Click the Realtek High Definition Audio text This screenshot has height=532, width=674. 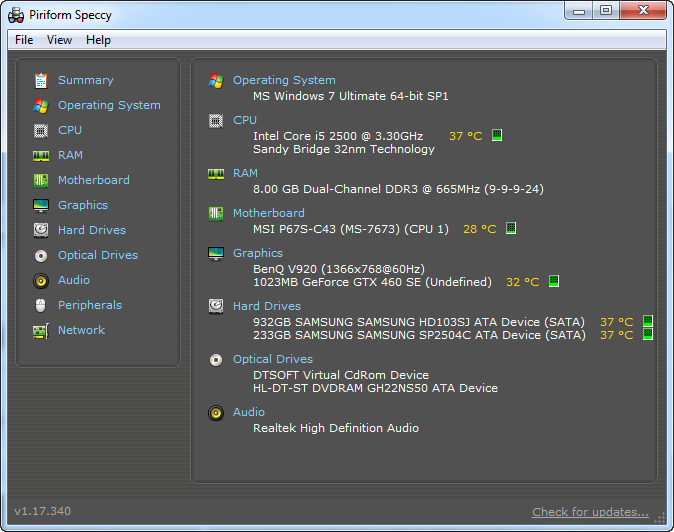(336, 428)
